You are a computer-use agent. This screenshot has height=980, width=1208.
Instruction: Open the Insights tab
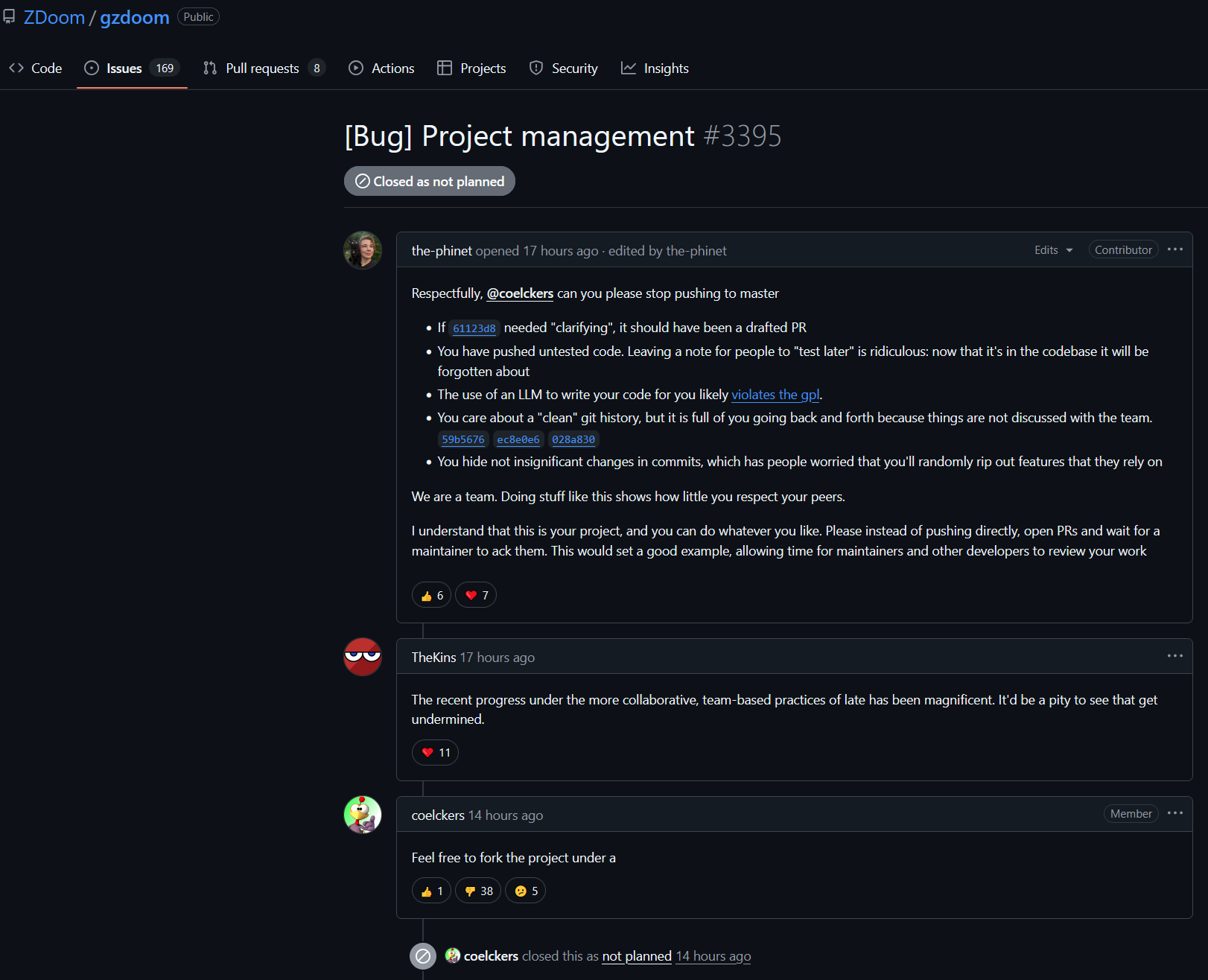(655, 69)
